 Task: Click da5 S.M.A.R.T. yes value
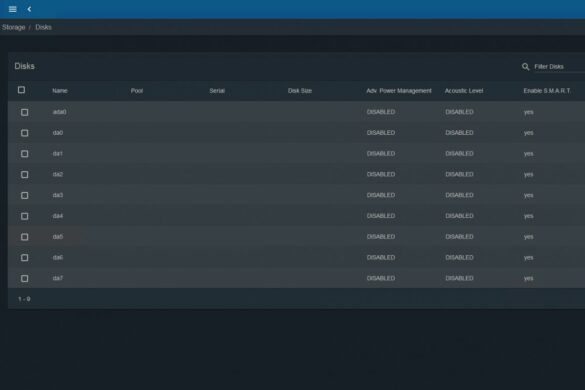click(529, 237)
